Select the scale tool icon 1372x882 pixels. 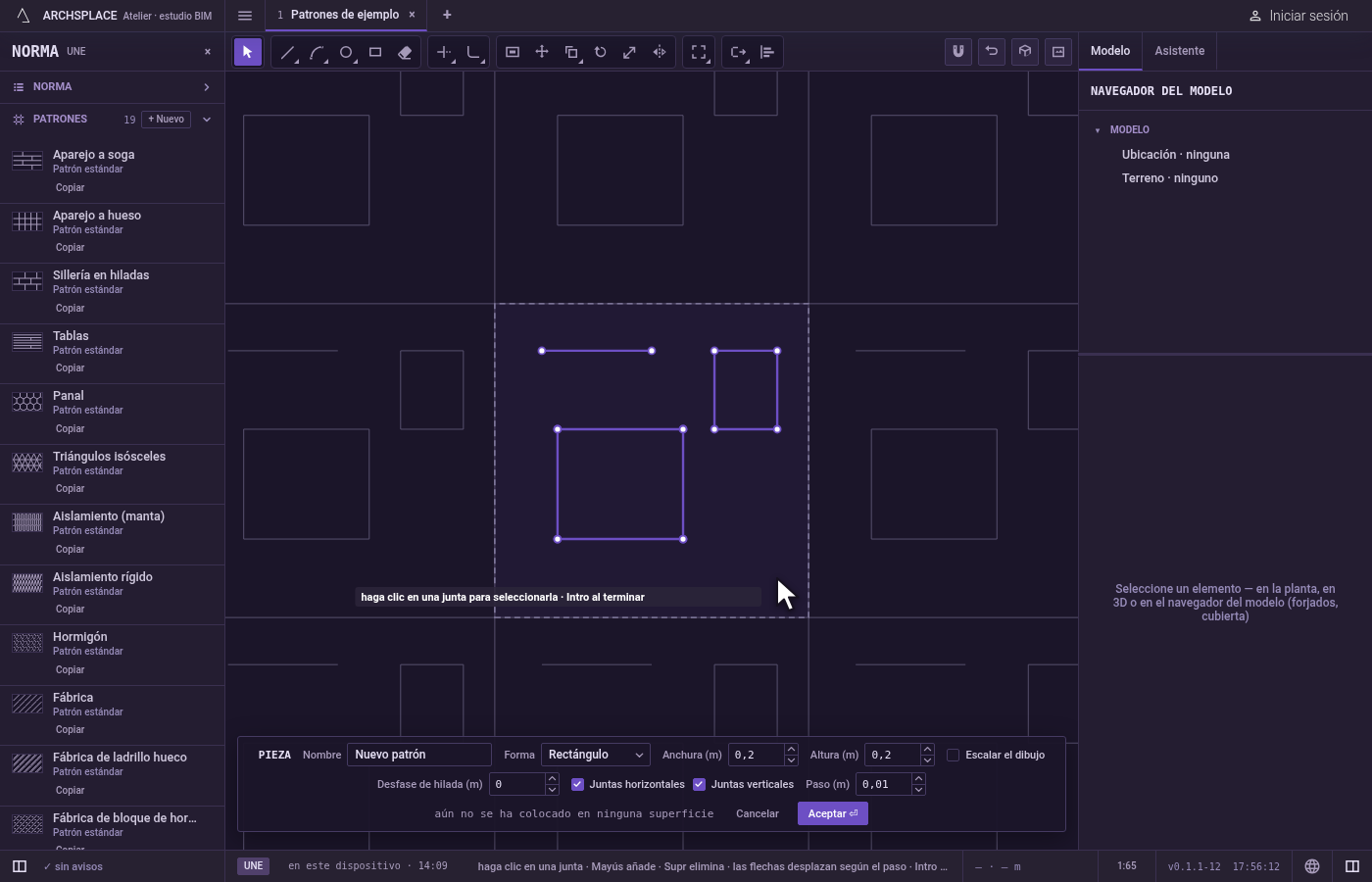click(630, 52)
